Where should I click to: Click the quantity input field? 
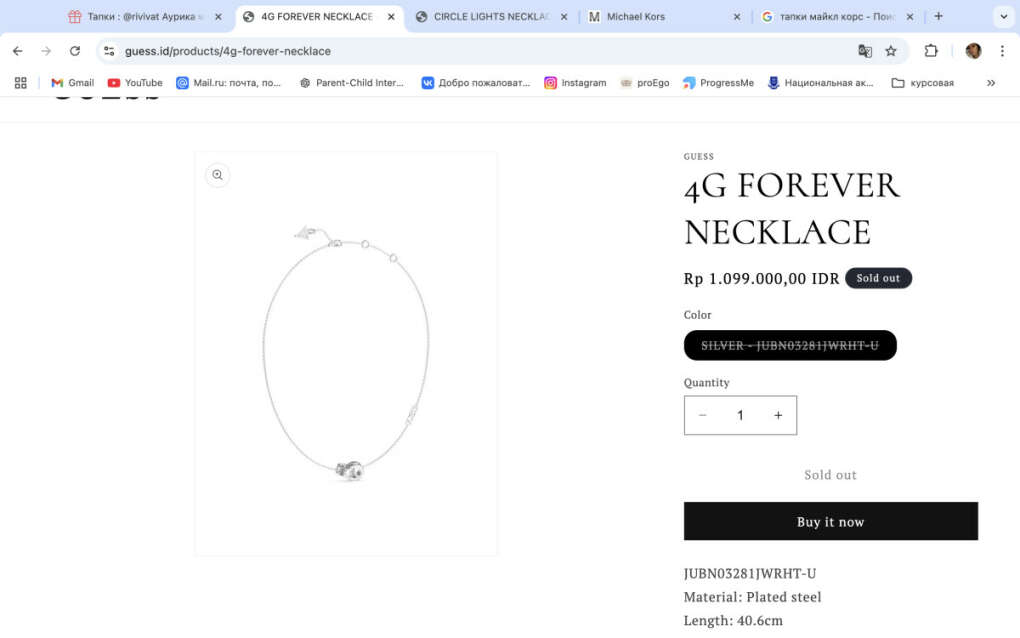pos(740,415)
